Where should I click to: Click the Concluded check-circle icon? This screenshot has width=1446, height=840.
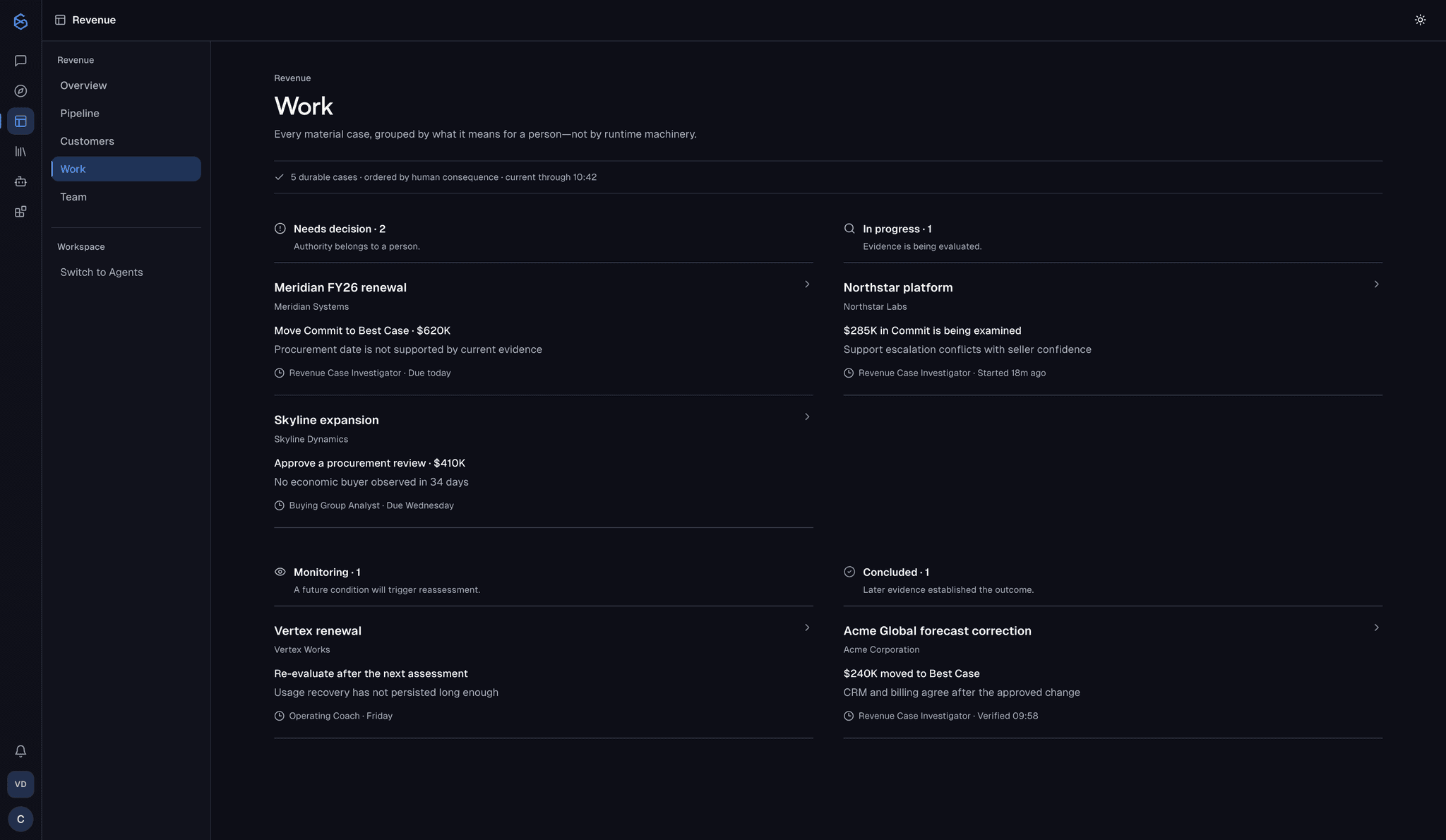click(x=849, y=572)
